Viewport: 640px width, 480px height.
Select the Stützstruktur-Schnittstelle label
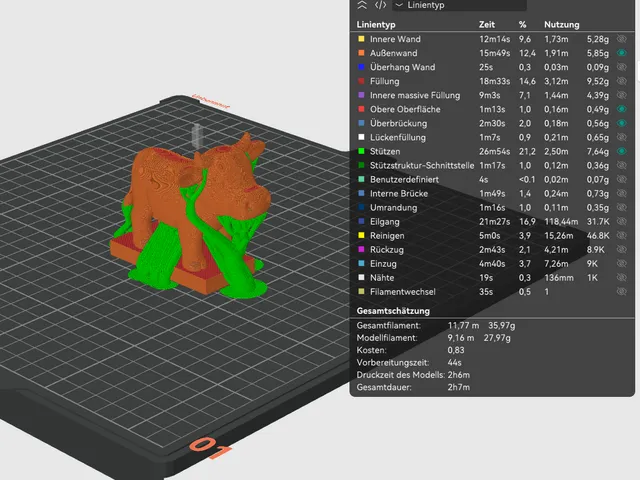422,165
